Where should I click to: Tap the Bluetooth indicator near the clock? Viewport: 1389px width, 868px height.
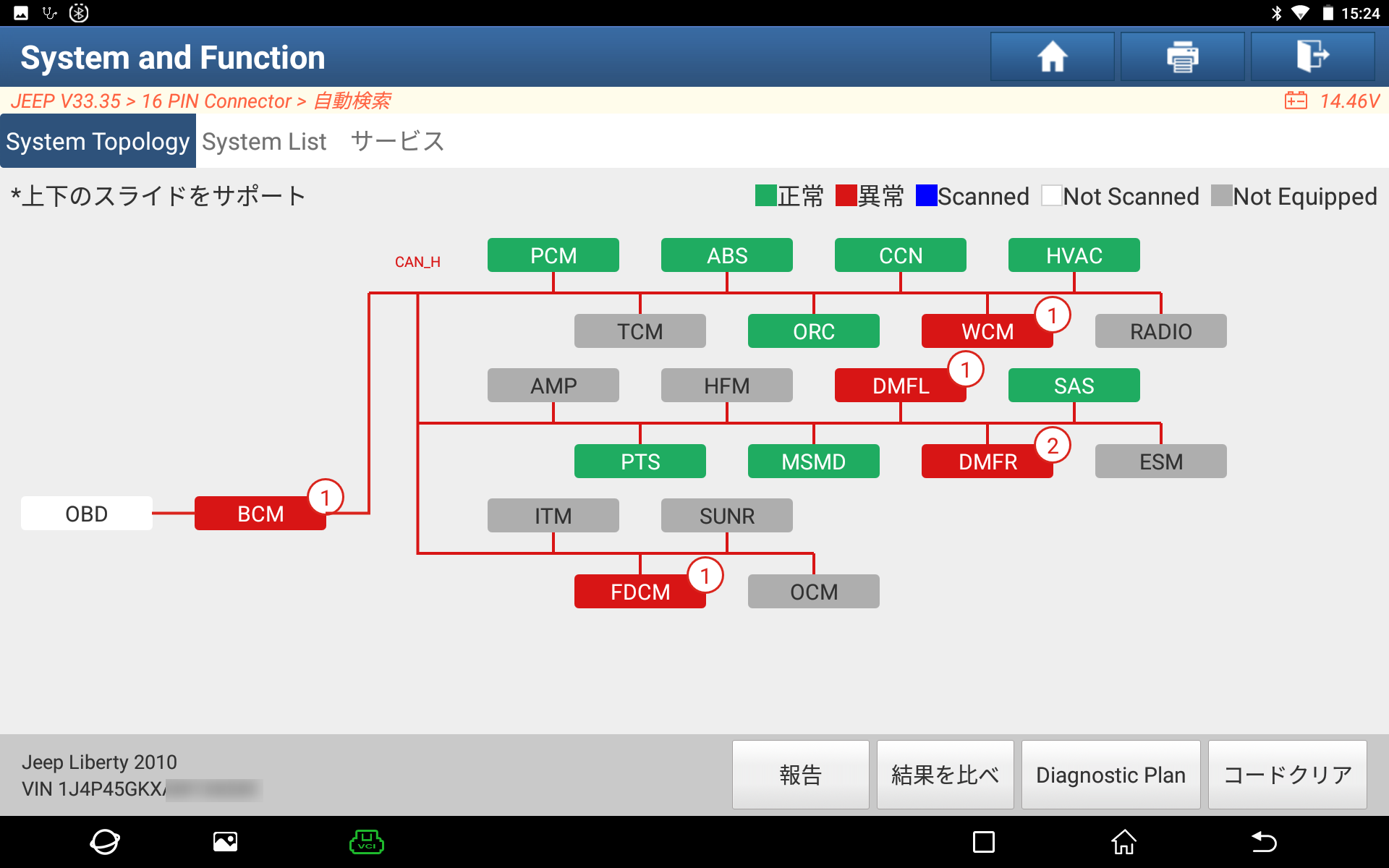[x=1277, y=13]
